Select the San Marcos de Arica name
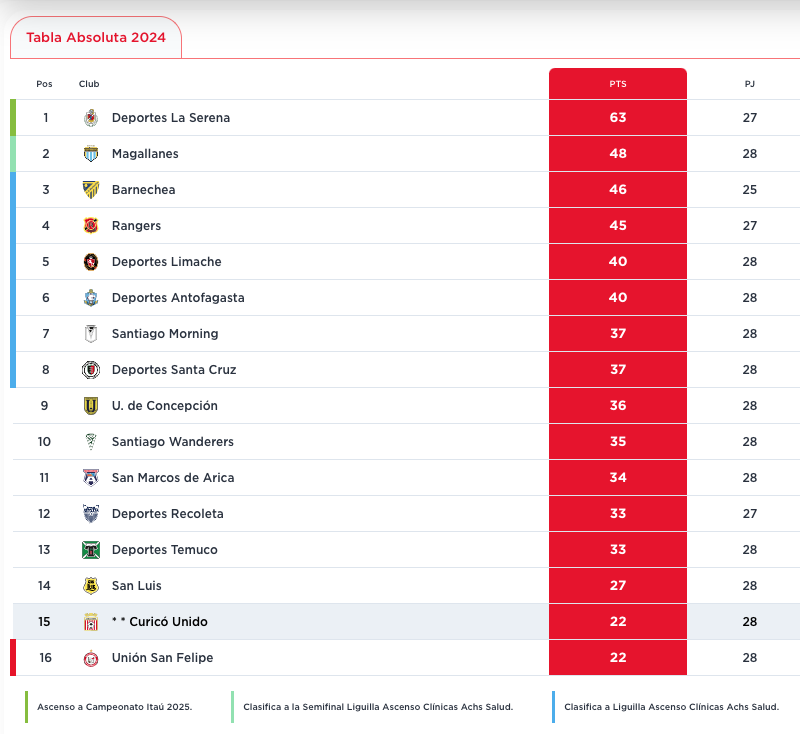 pyautogui.click(x=173, y=478)
